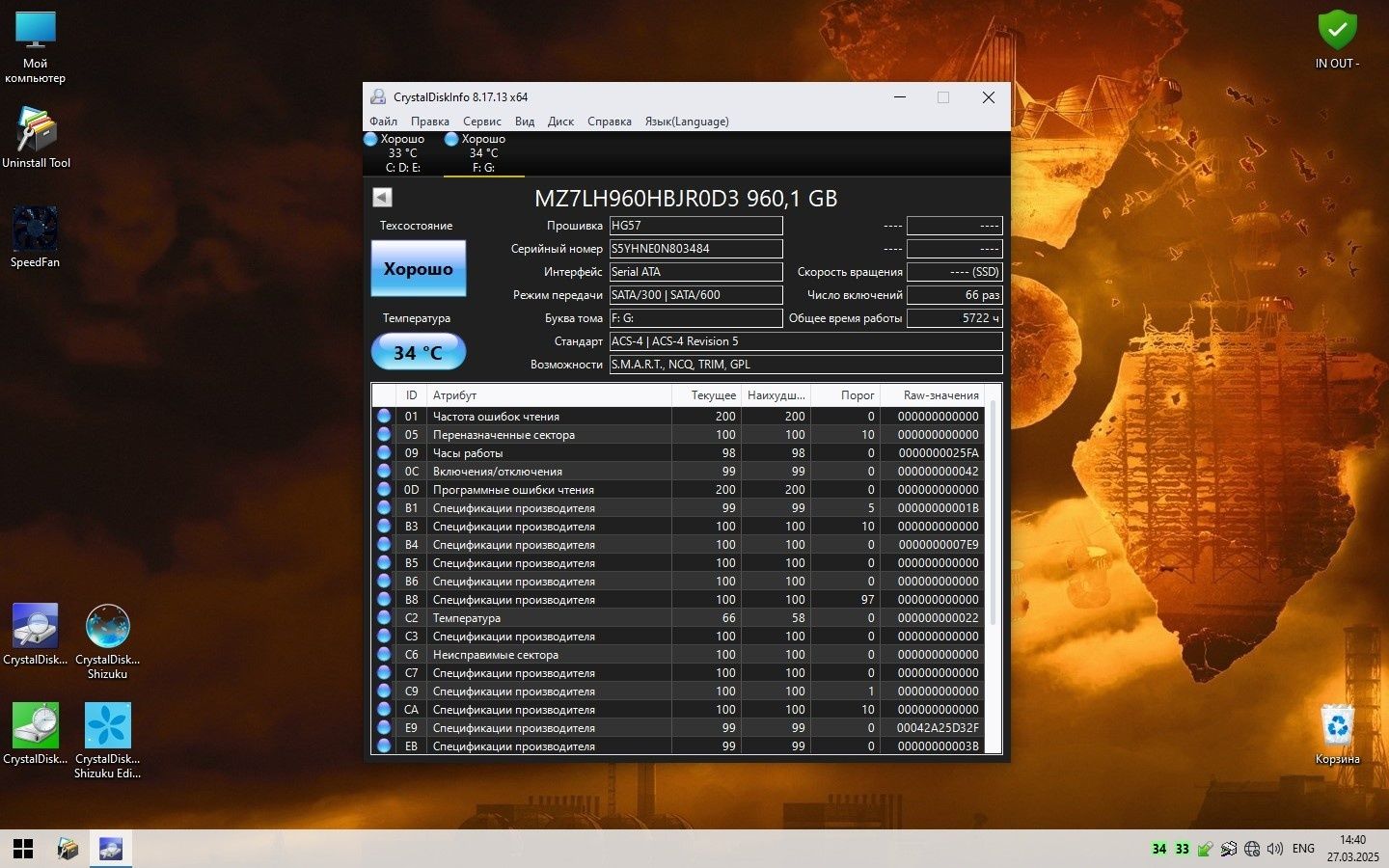Open the Справка menu
This screenshot has height=868, width=1389.
(610, 122)
